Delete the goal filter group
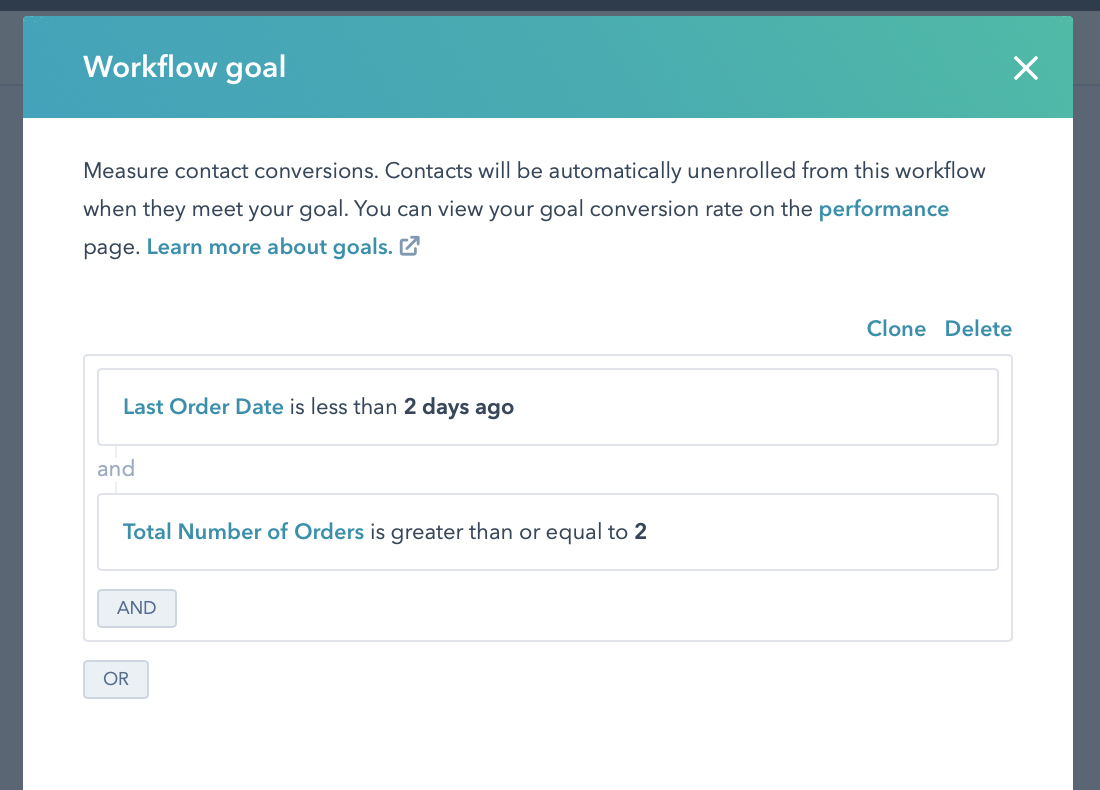This screenshot has height=790, width=1100. pyautogui.click(x=978, y=329)
